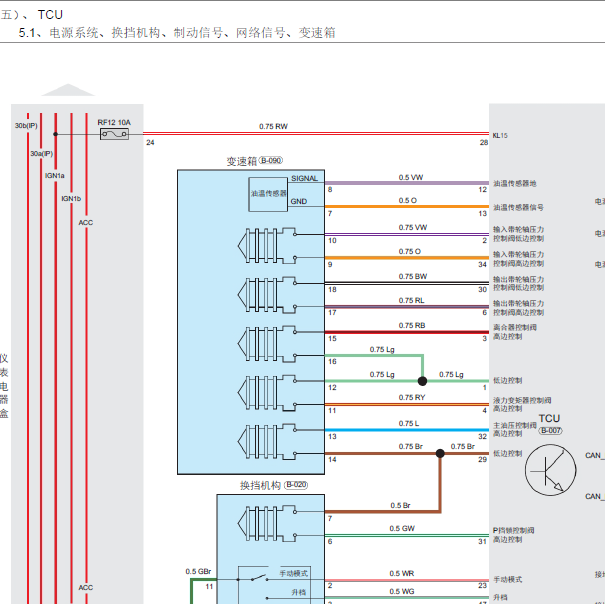
Task: Click the 0.5 O wire label
Action: tap(408, 201)
